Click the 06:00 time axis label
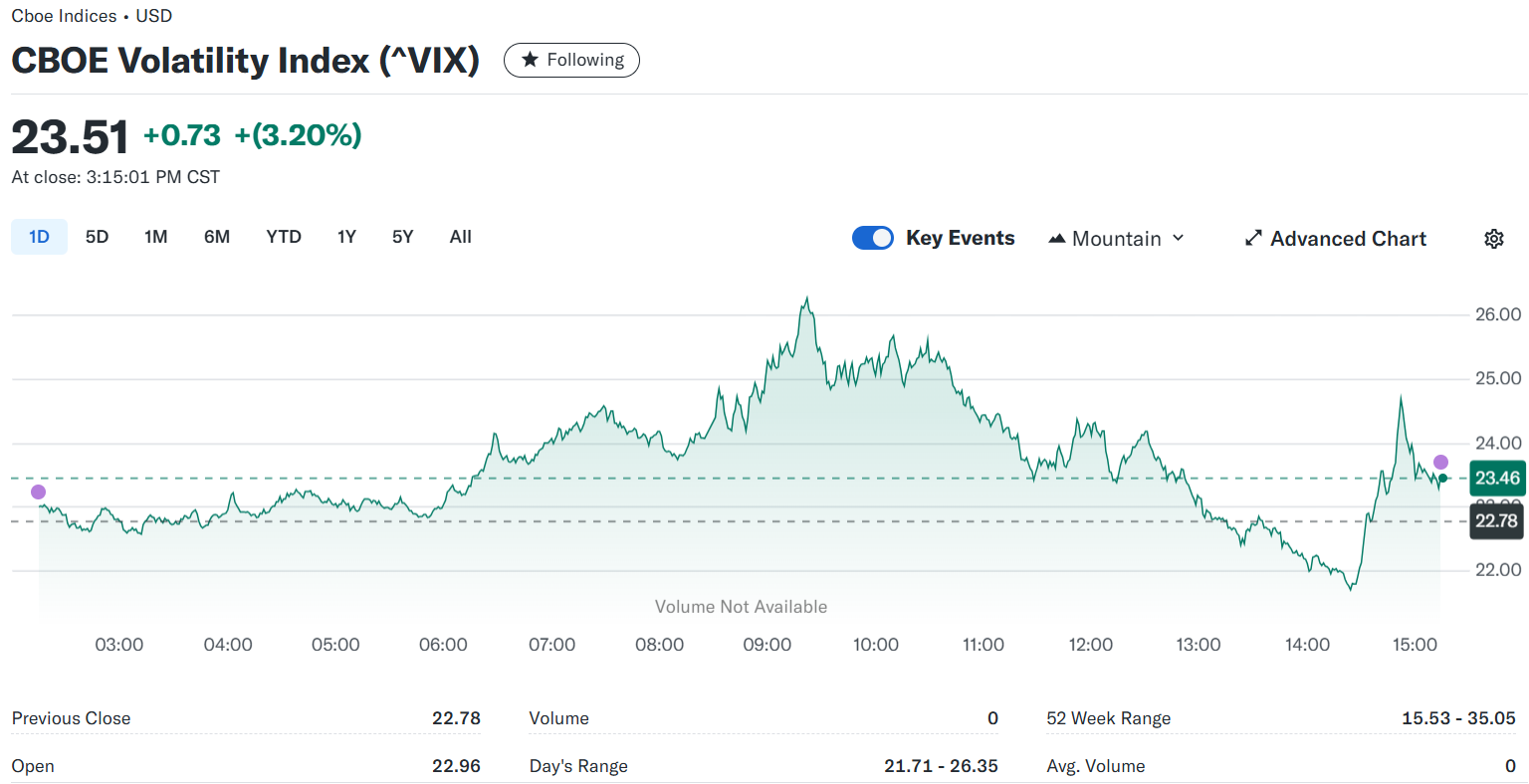This screenshot has width=1529, height=784. coord(443,645)
